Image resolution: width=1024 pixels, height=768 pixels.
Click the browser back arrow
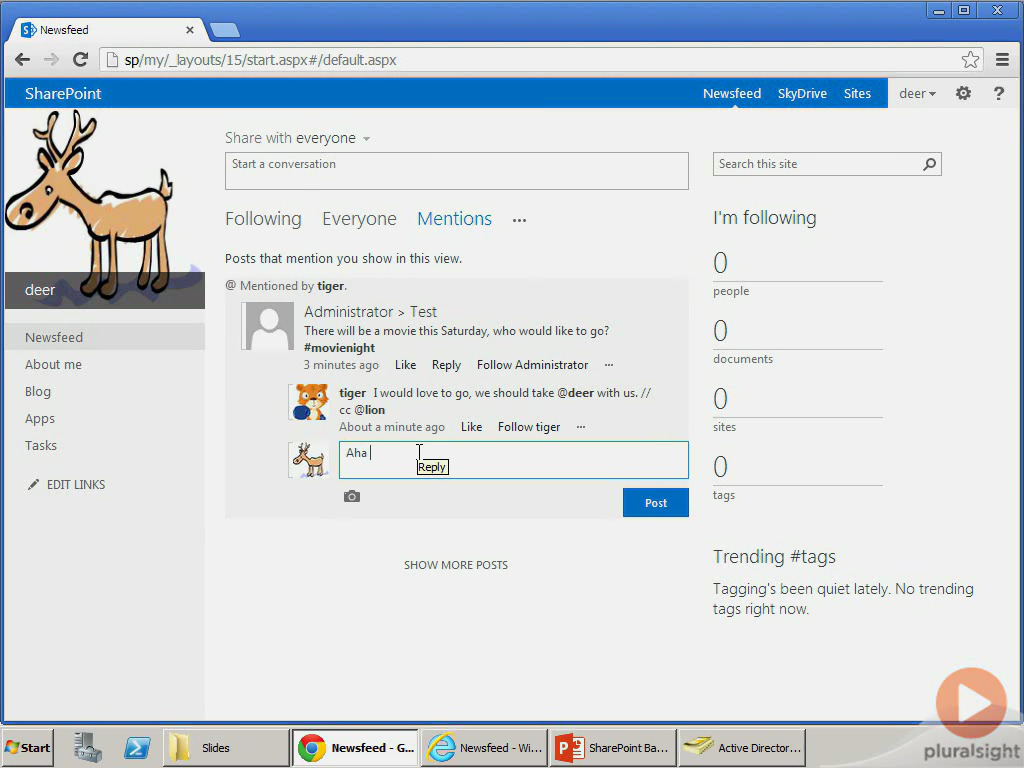pos(22,60)
